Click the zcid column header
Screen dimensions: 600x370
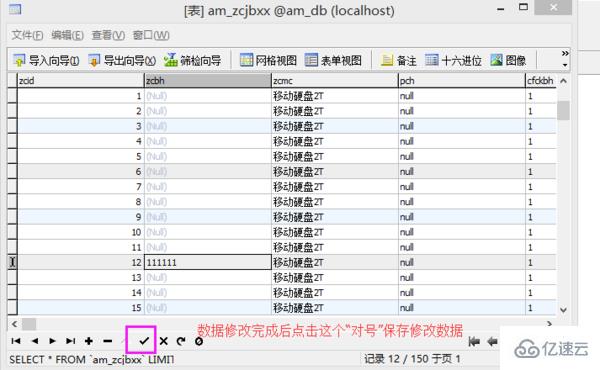click(x=81, y=81)
